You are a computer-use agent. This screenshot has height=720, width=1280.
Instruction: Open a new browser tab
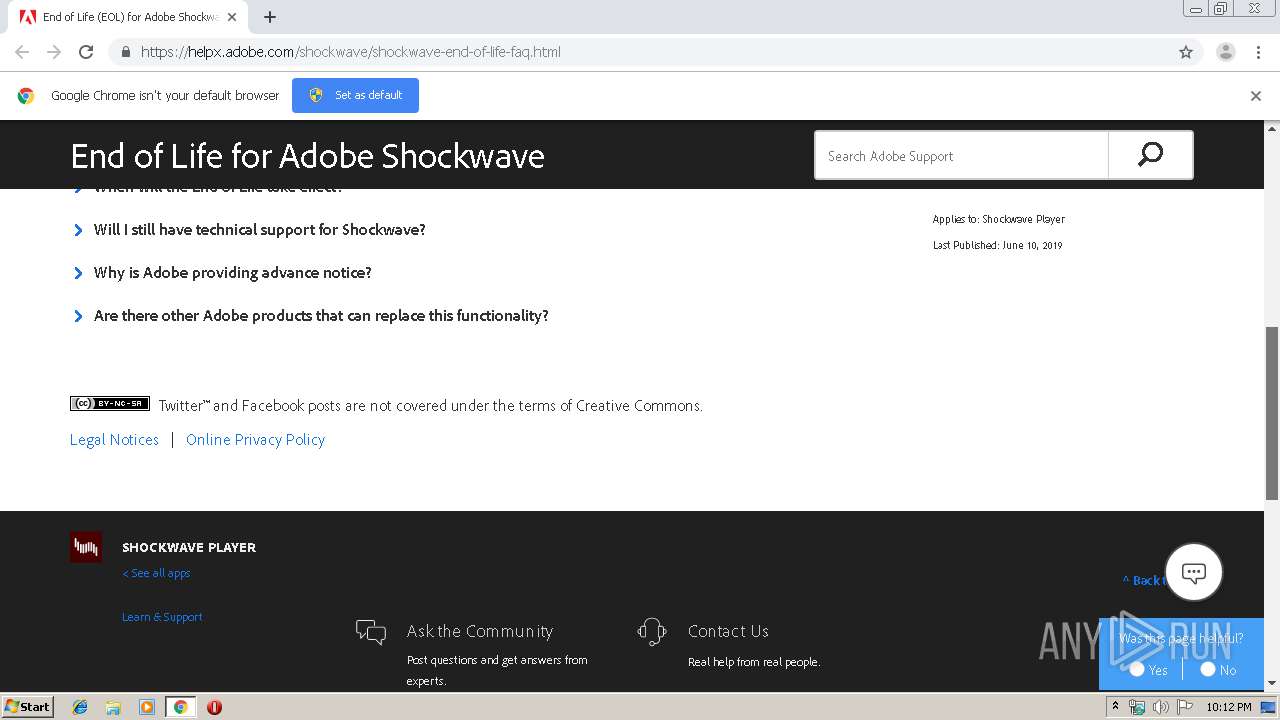[x=270, y=17]
